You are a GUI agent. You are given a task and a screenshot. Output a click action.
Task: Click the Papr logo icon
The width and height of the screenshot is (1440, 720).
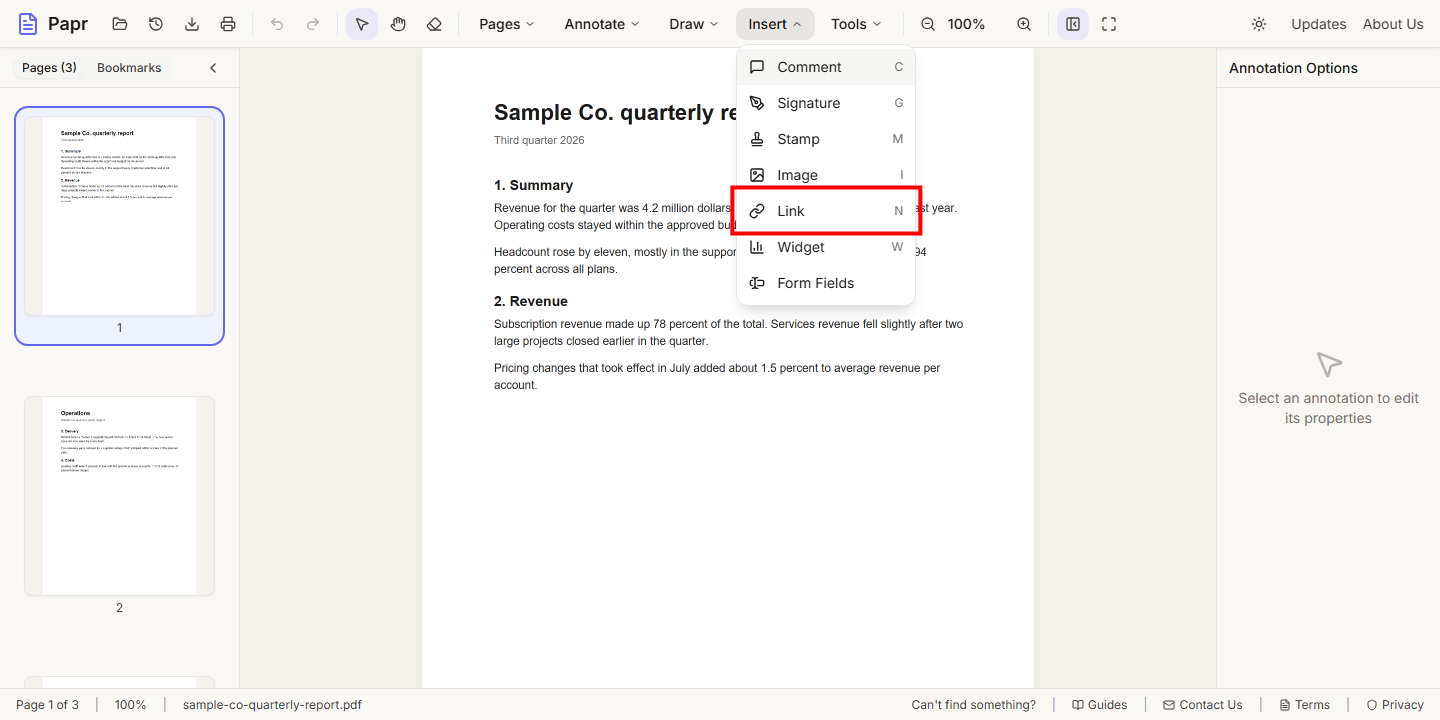28,24
